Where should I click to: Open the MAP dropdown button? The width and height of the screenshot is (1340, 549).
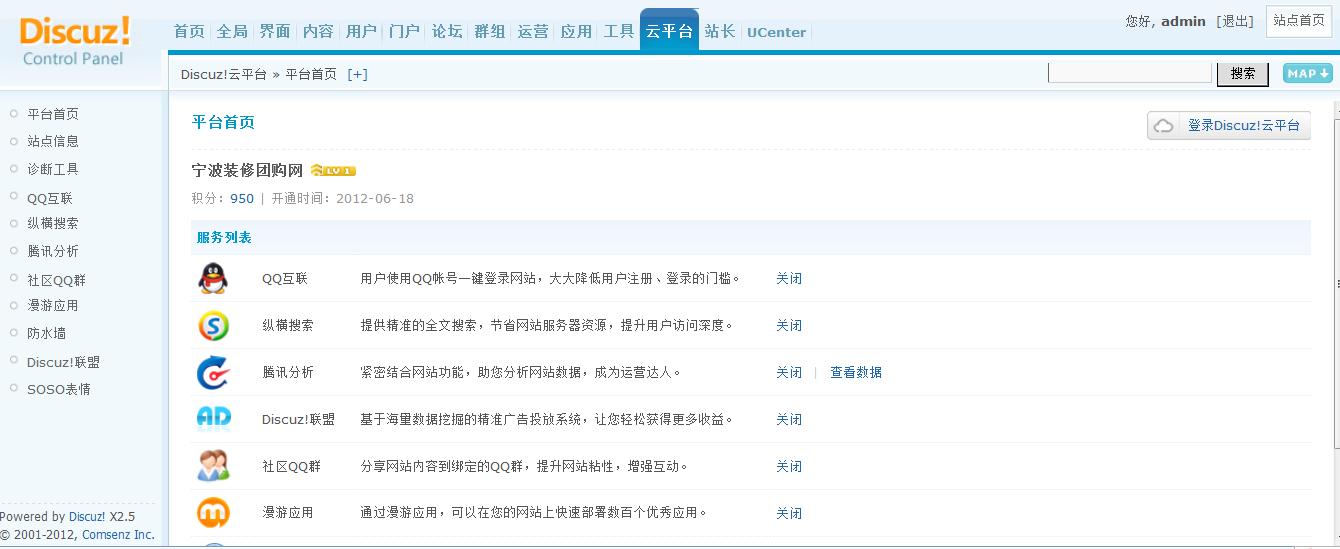(x=1308, y=73)
